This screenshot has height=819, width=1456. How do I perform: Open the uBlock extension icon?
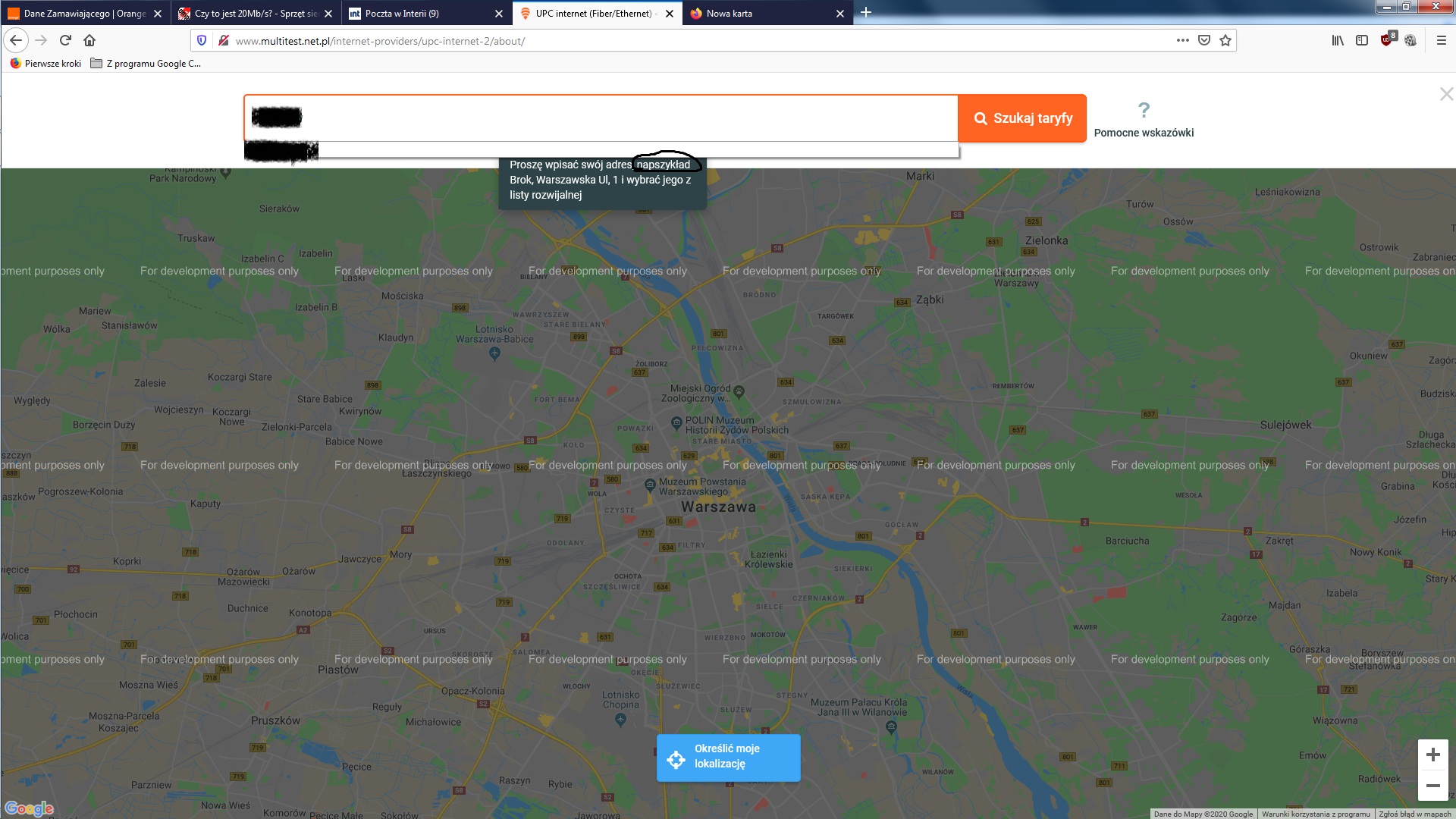1388,39
